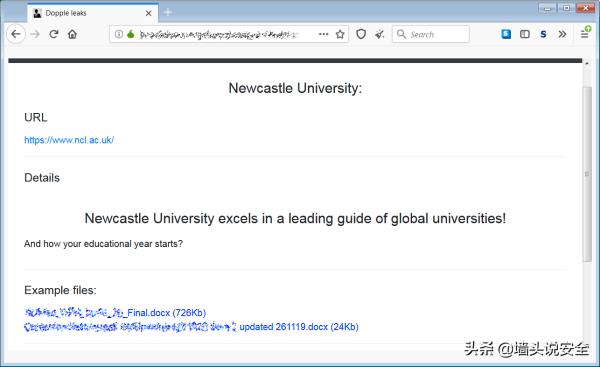This screenshot has width=600, height=367.
Task: Open page actions three-dots menu
Action: (x=323, y=34)
